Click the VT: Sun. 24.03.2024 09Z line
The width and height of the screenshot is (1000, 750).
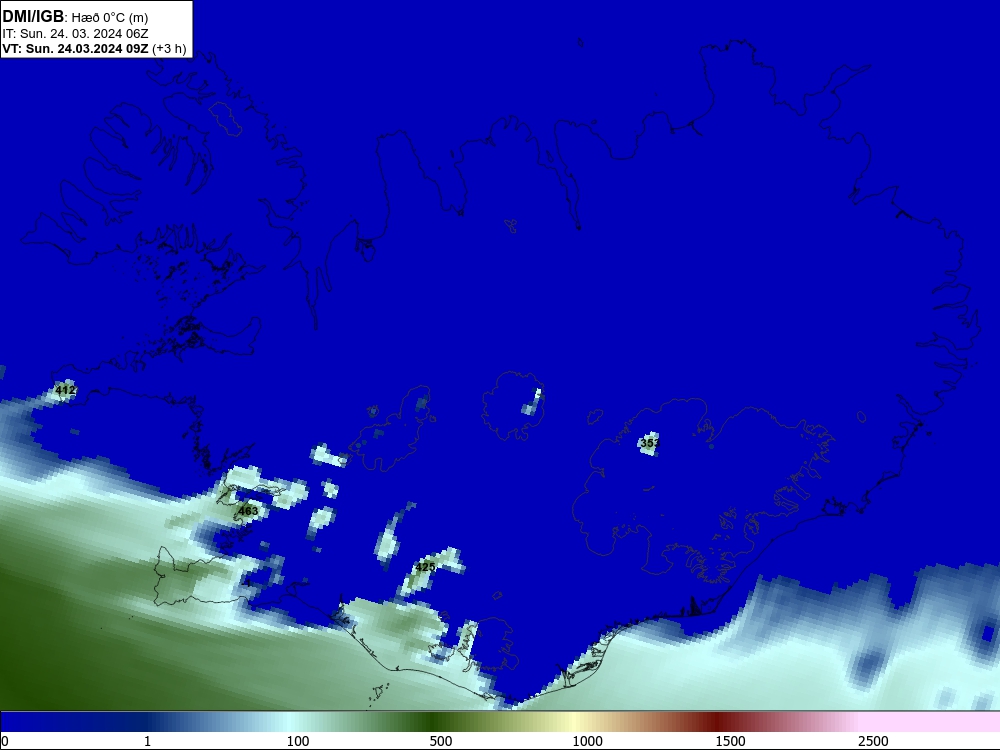(94, 48)
